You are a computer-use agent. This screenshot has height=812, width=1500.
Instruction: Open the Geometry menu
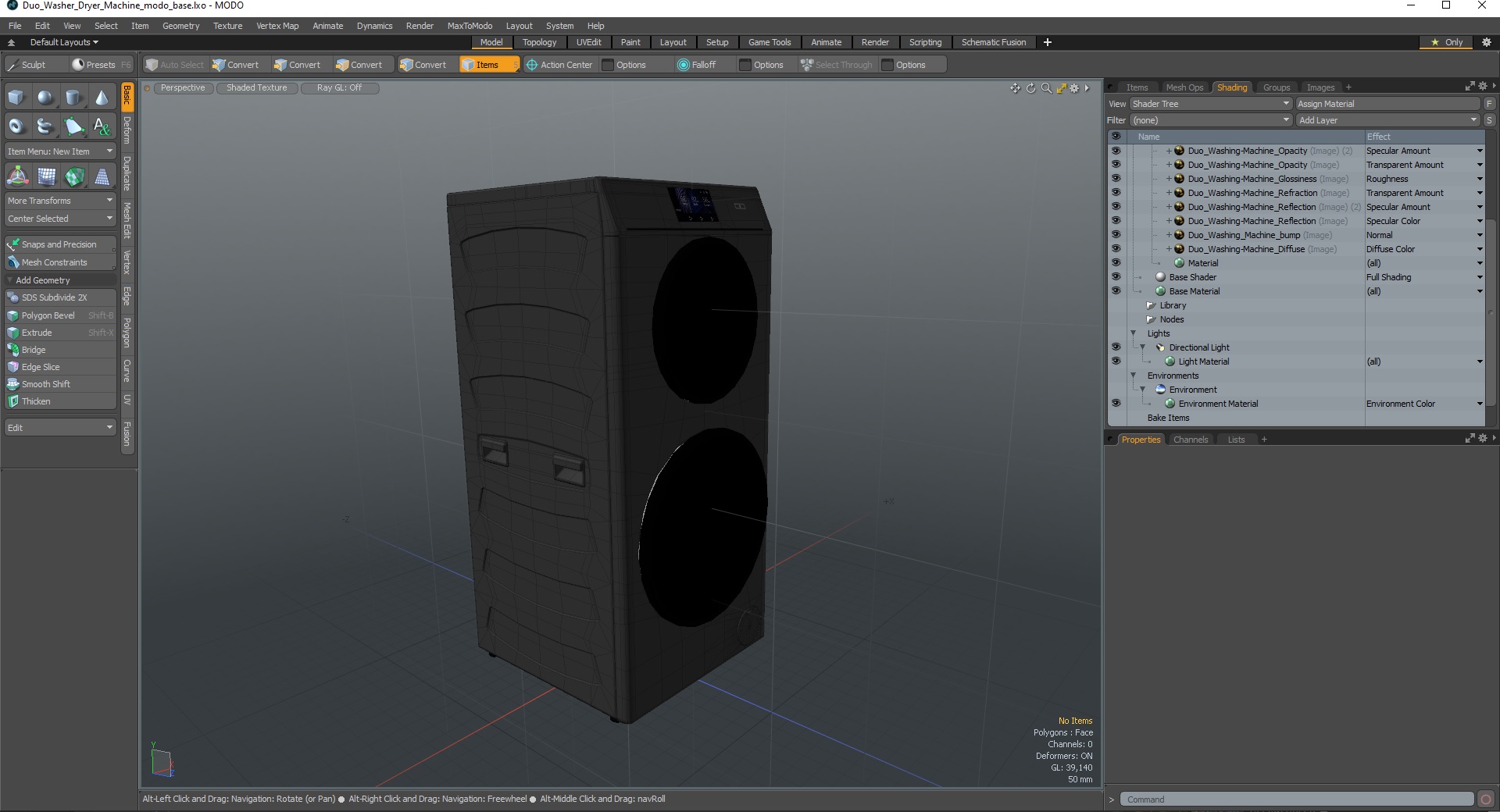180,26
